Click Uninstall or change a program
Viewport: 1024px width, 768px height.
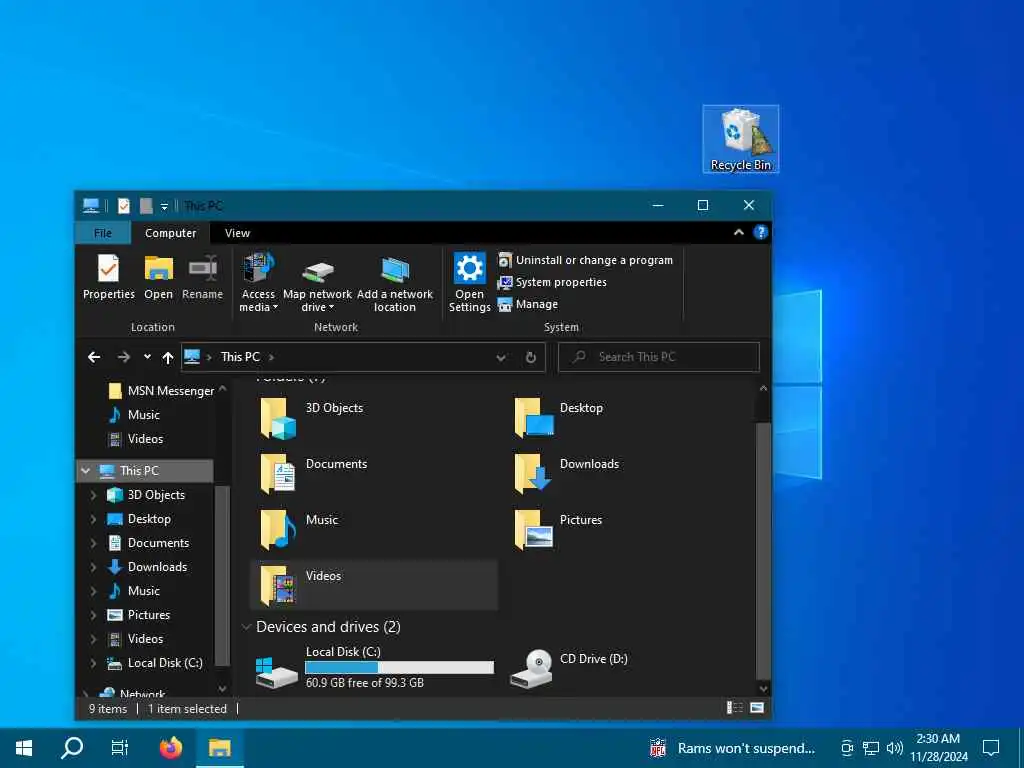[586, 260]
